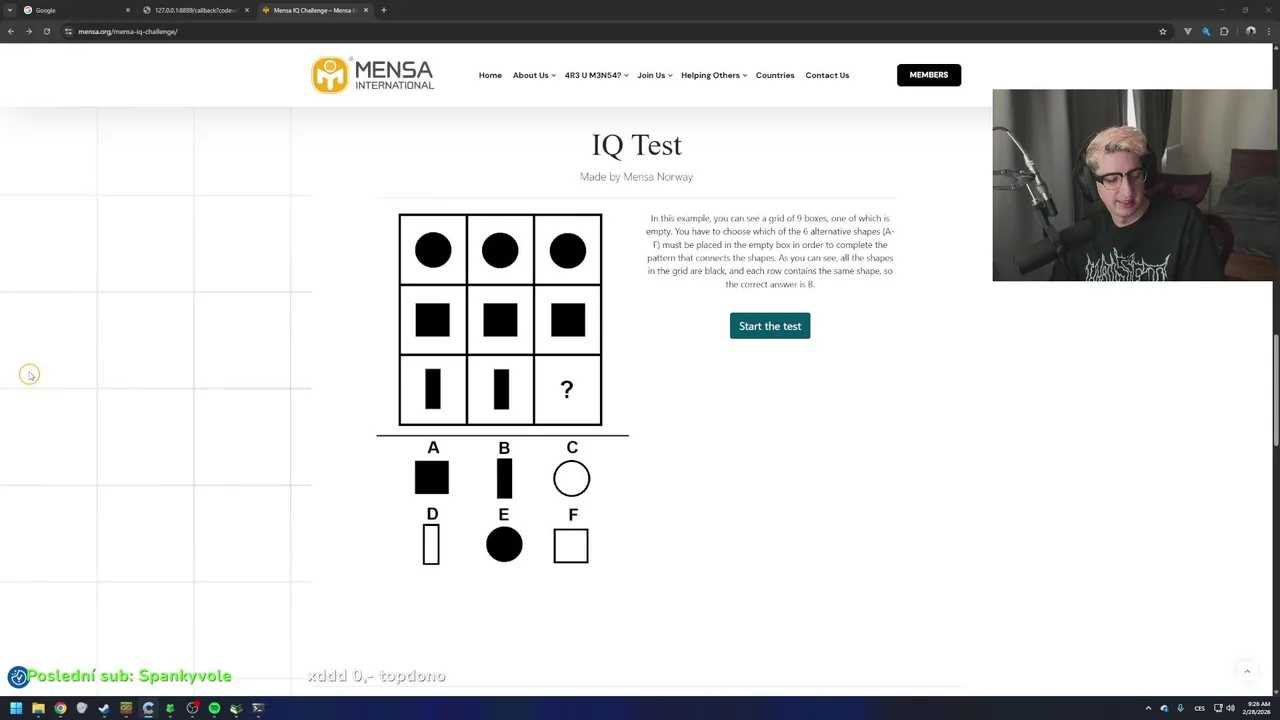
Task: Click the V-shaped extension icon
Action: (1188, 31)
